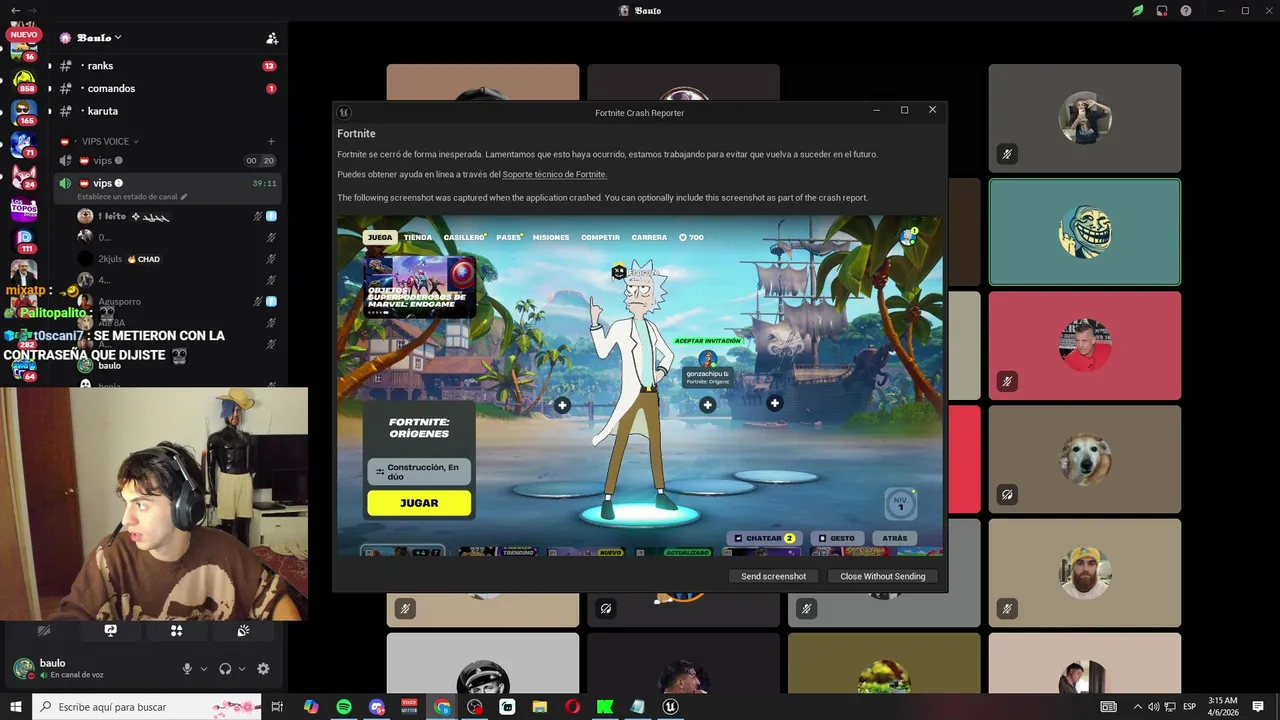Select the dog avatar participant tile
The image size is (1280, 720).
tap(1085, 459)
